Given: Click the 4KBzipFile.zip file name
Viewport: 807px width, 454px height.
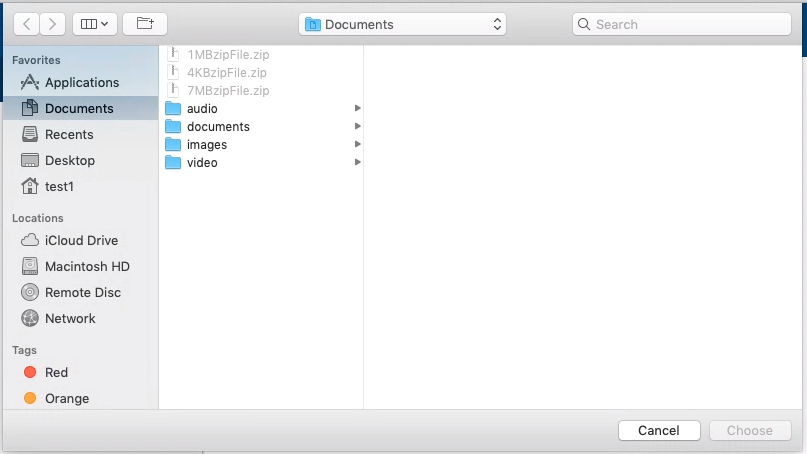Looking at the screenshot, I should click(x=227, y=73).
